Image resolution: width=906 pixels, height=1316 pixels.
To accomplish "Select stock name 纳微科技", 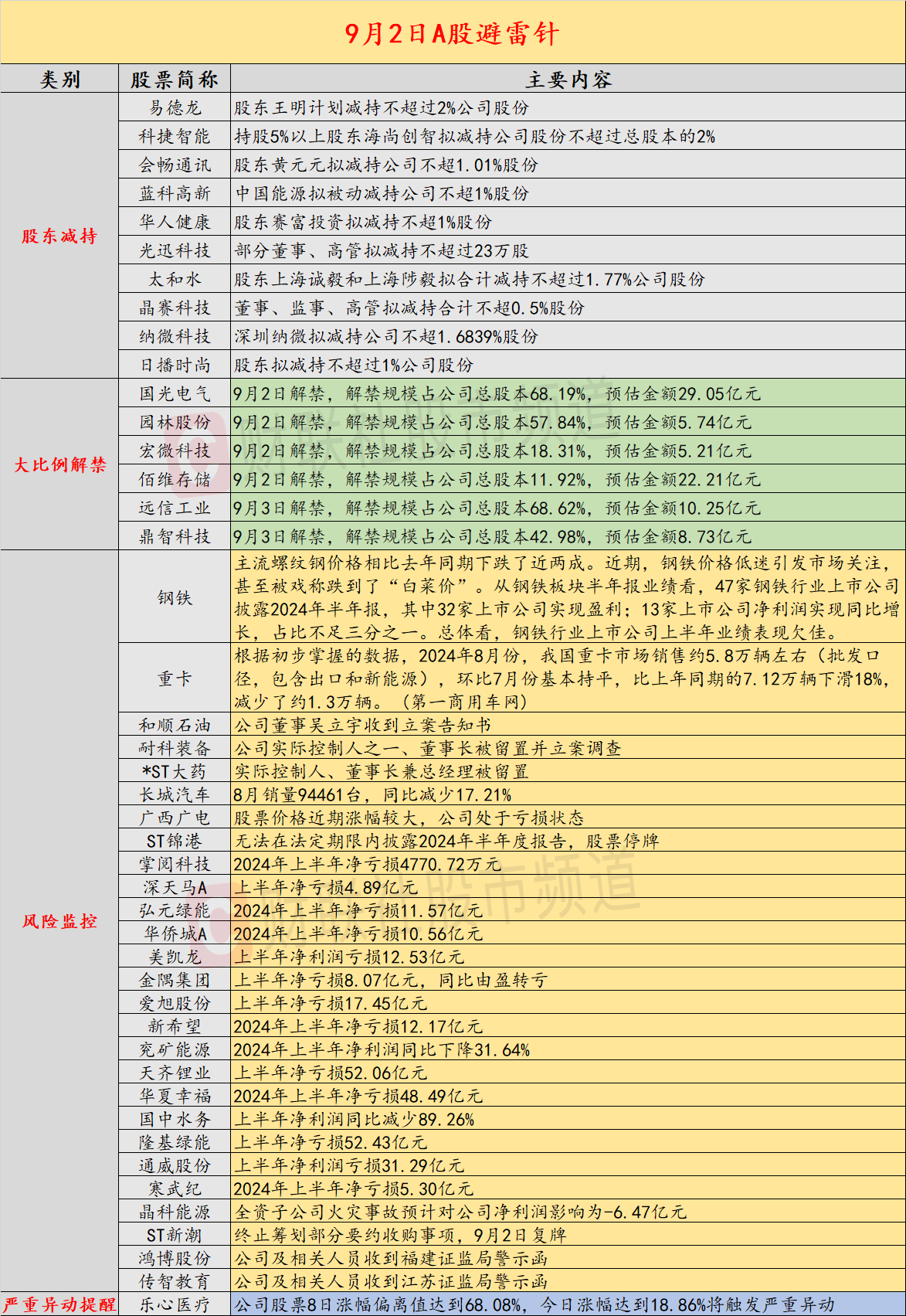I will (x=175, y=337).
